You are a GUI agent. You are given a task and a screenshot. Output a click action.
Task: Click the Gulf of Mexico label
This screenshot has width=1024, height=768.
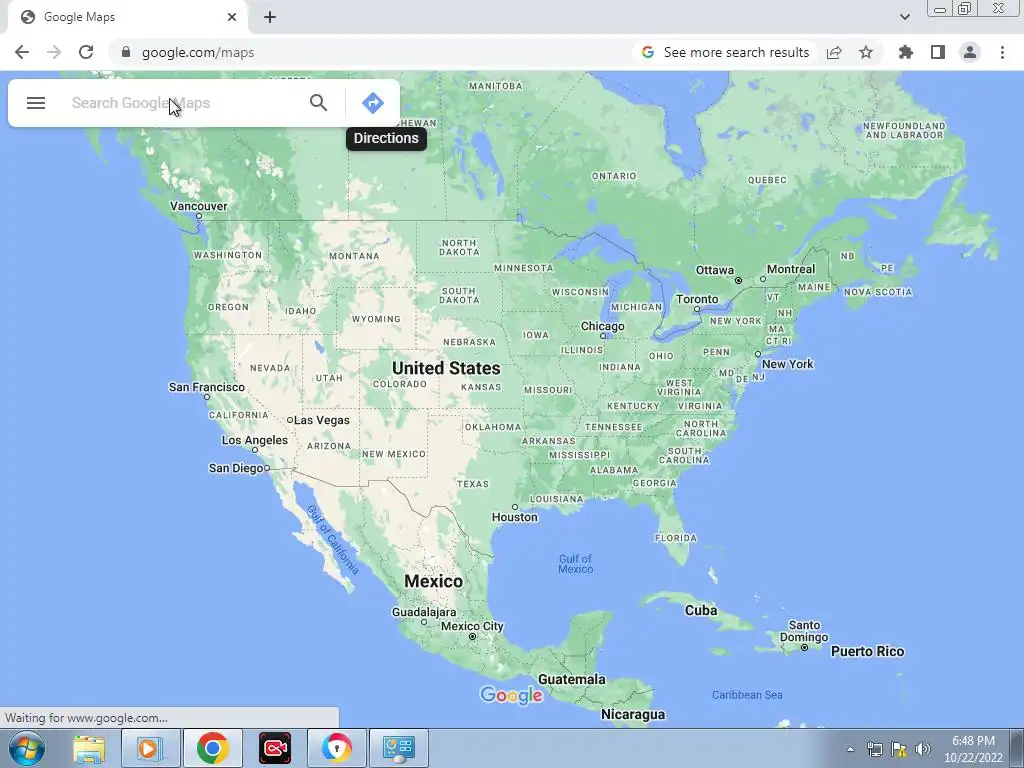pyautogui.click(x=575, y=564)
